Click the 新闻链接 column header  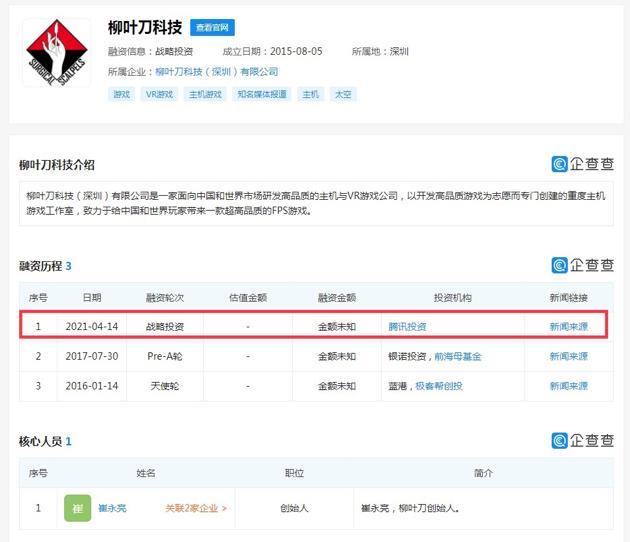(x=569, y=298)
